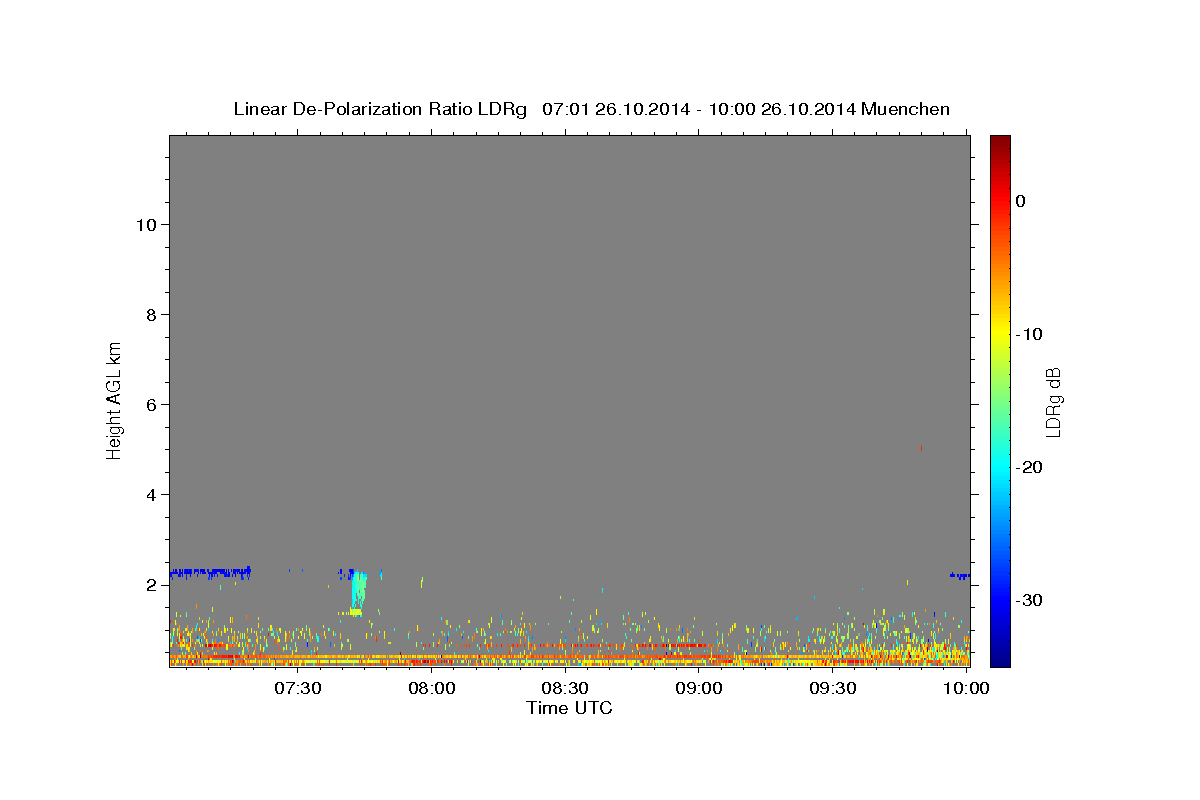The image size is (1200, 800).
Task: Click the height tick label 6
Action: coord(151,405)
